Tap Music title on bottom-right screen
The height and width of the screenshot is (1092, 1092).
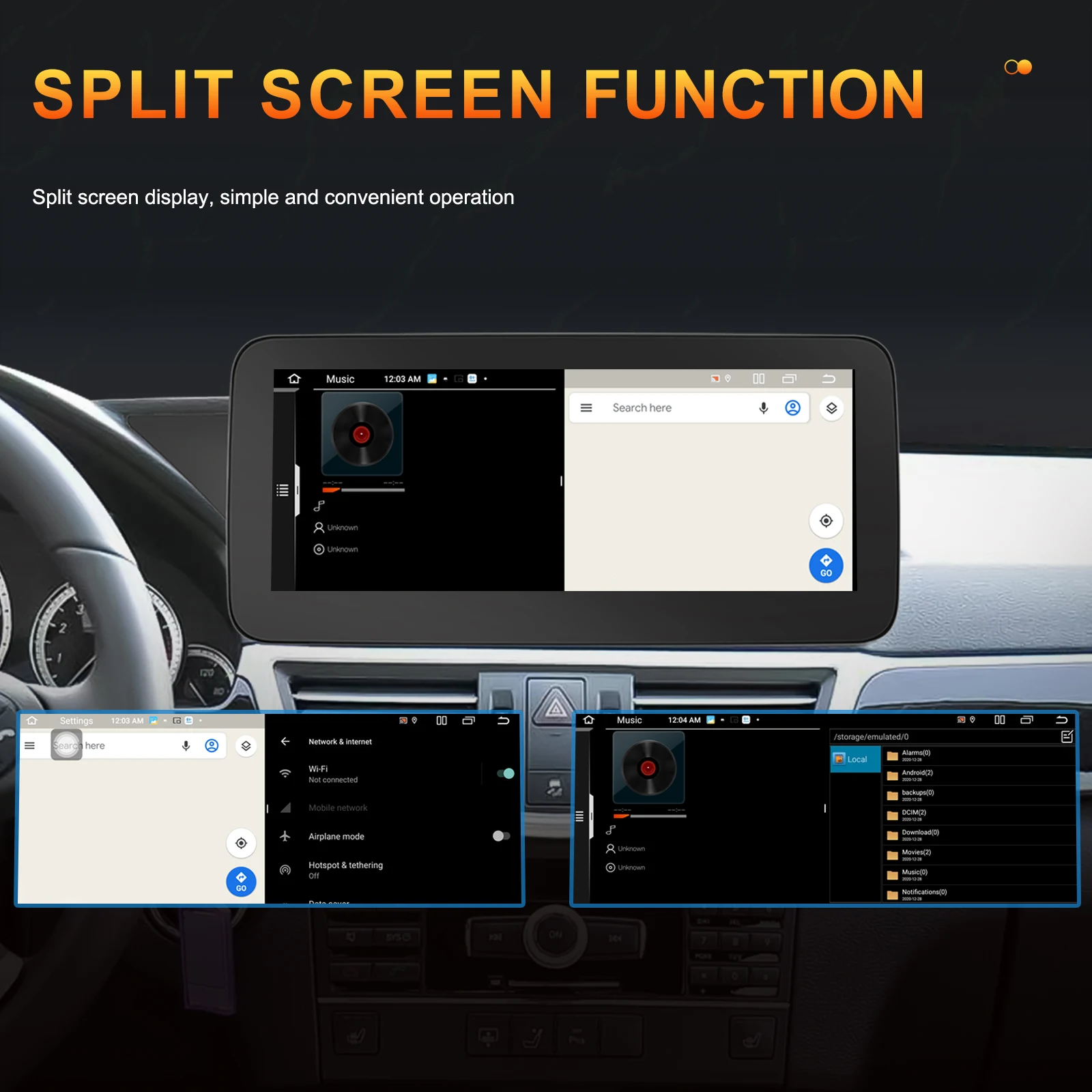[629, 720]
